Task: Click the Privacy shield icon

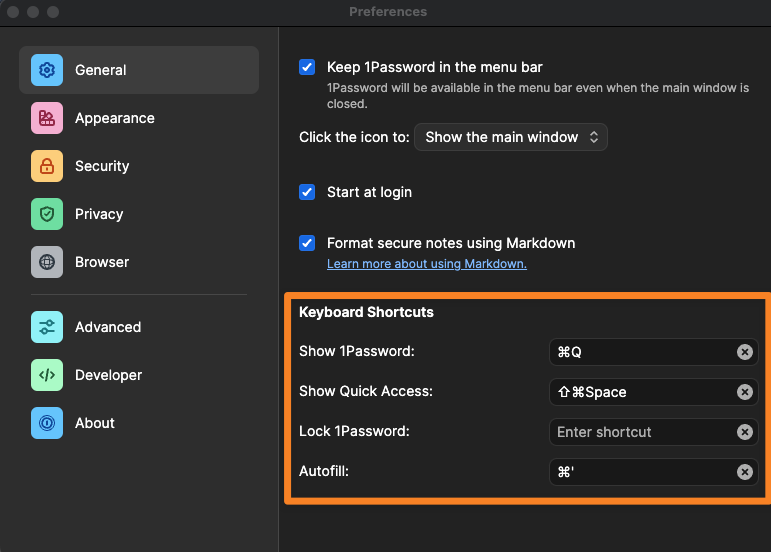Action: point(47,214)
